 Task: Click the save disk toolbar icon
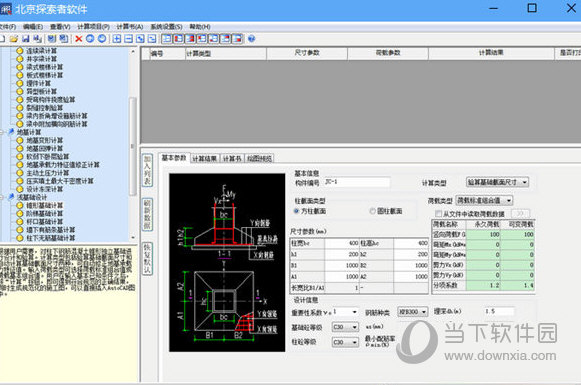click(x=26, y=39)
